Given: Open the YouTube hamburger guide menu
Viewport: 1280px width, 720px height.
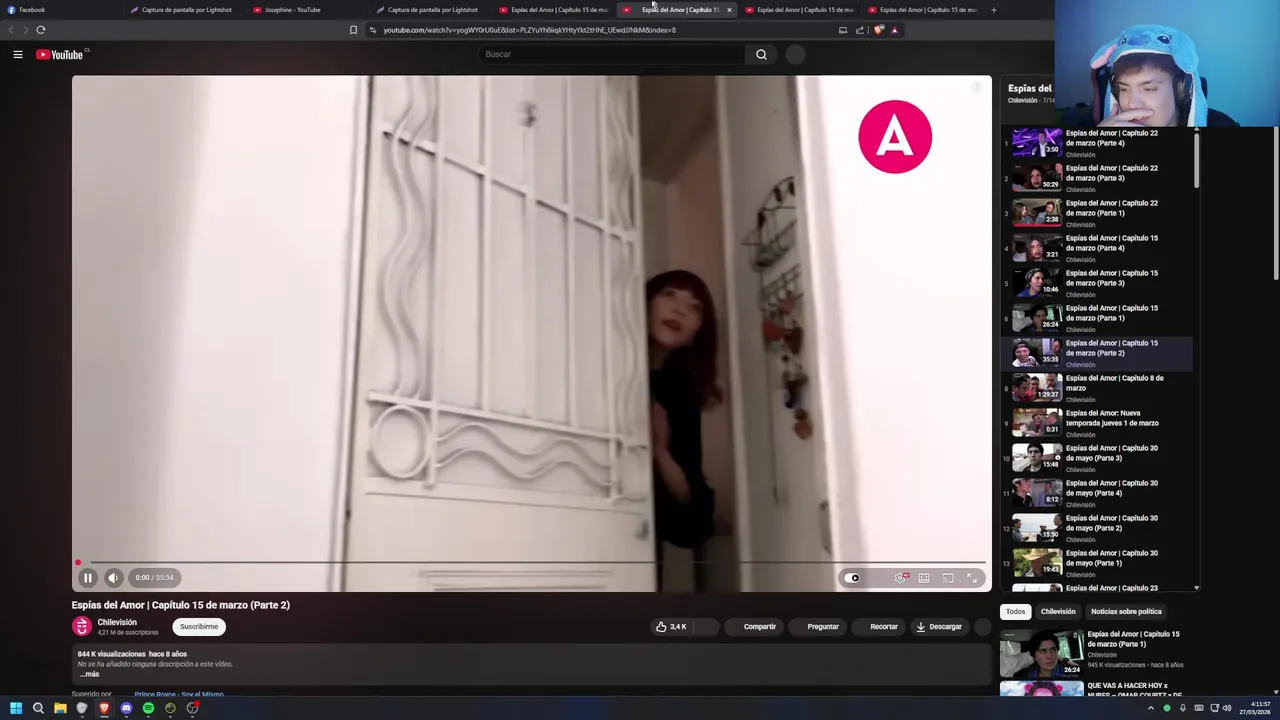Looking at the screenshot, I should (18, 54).
